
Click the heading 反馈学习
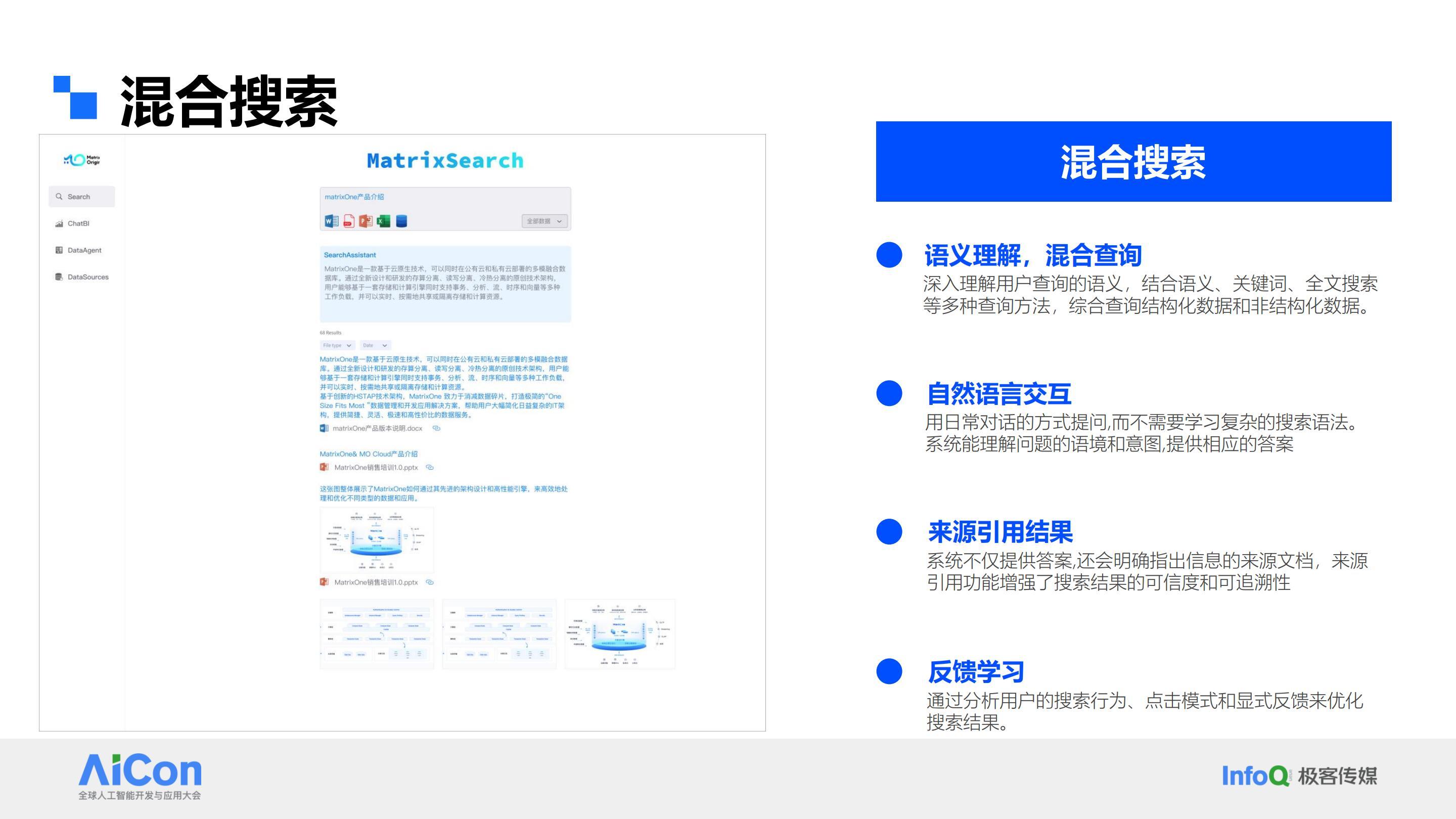point(976,672)
